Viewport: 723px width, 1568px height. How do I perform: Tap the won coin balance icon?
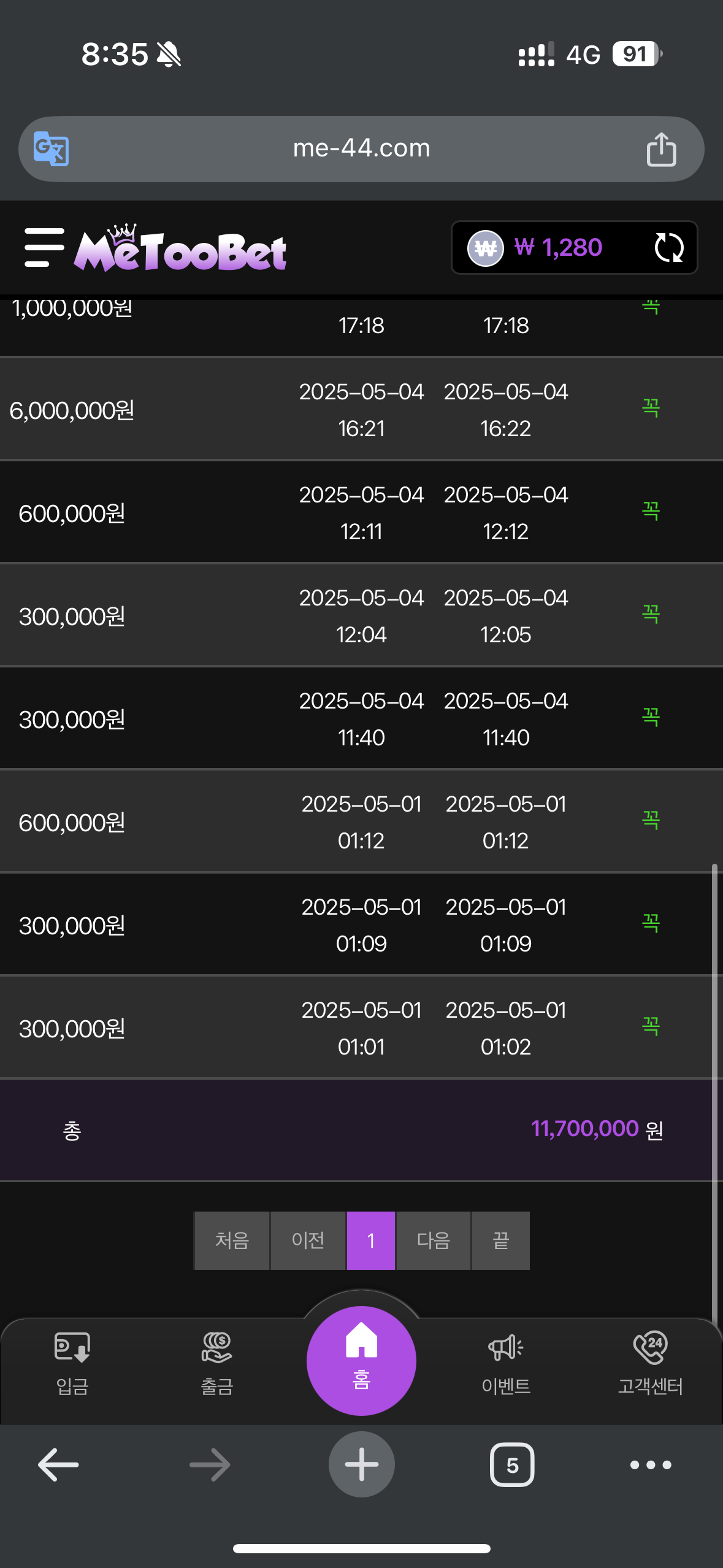(x=486, y=248)
